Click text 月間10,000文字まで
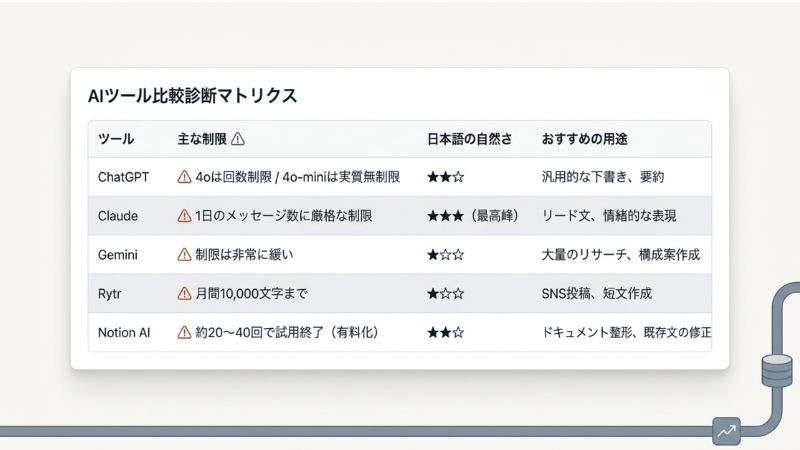 tap(252, 293)
